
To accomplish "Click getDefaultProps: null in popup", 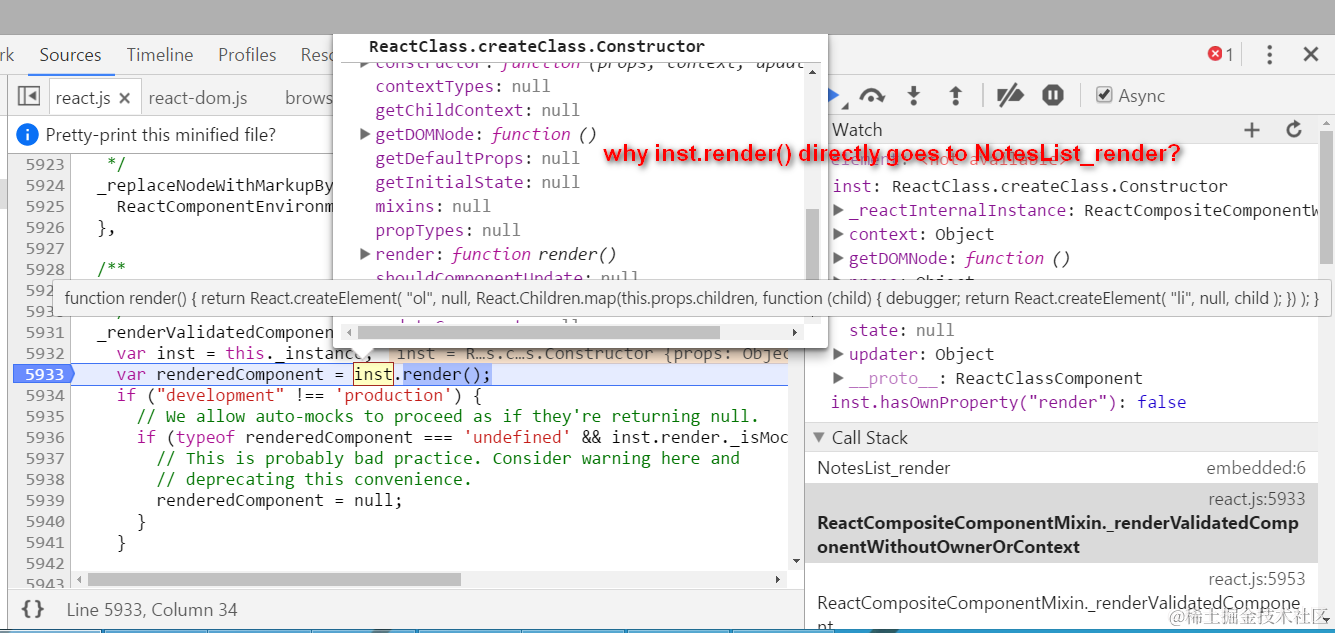I will point(478,158).
